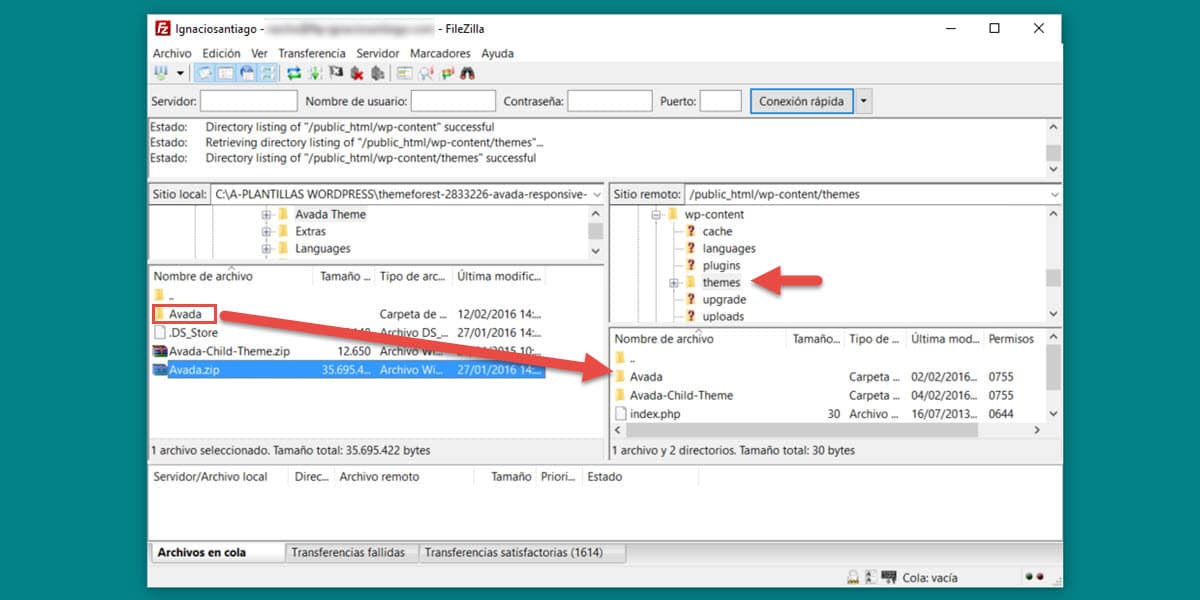Focus the Contraseña input field
The image size is (1200, 600).
pos(610,101)
